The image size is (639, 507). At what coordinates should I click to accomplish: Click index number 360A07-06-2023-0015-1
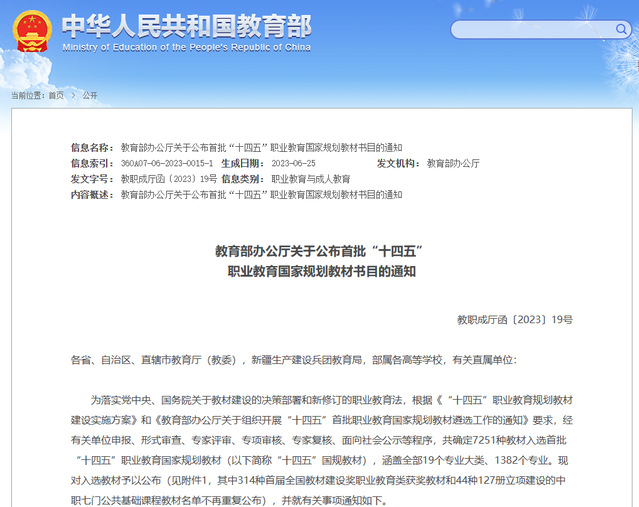166,163
